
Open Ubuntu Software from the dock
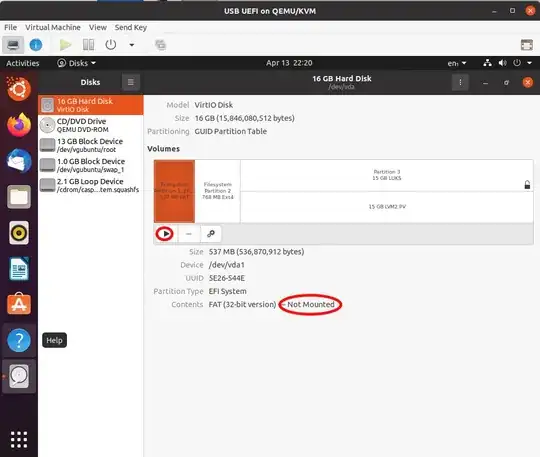(19, 304)
